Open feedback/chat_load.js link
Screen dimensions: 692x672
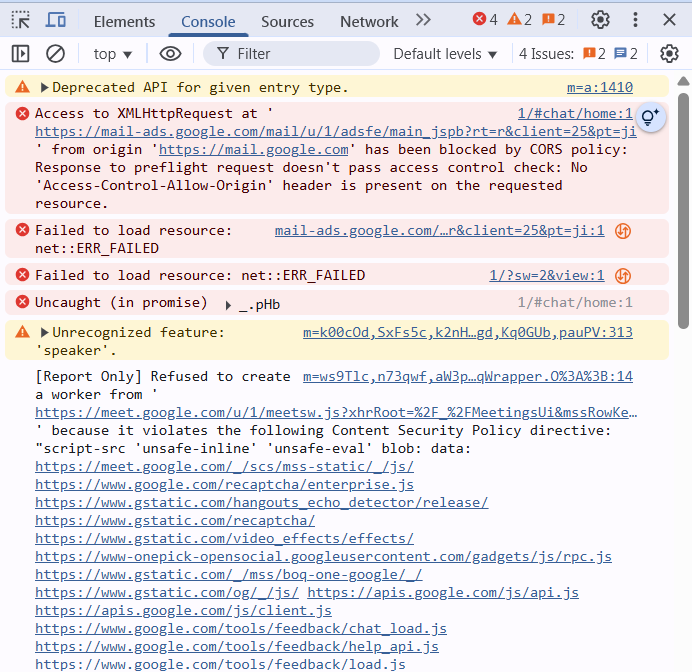(x=241, y=629)
